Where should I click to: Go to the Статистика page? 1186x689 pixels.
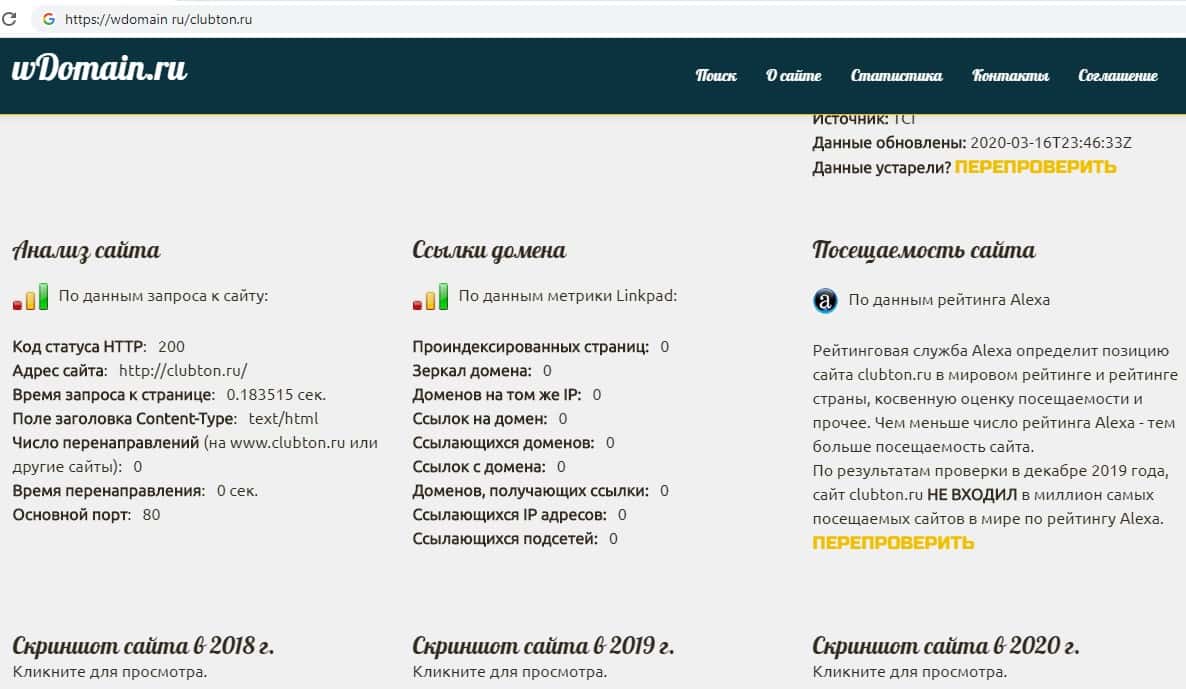coord(896,76)
